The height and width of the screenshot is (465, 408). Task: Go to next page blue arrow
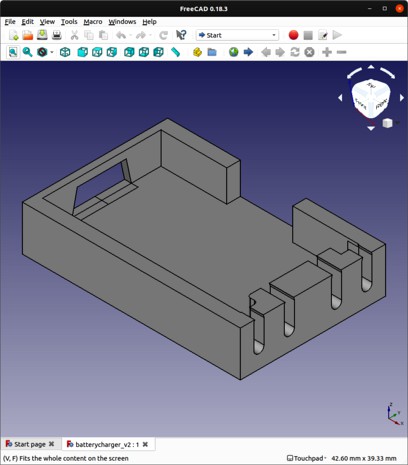point(248,52)
